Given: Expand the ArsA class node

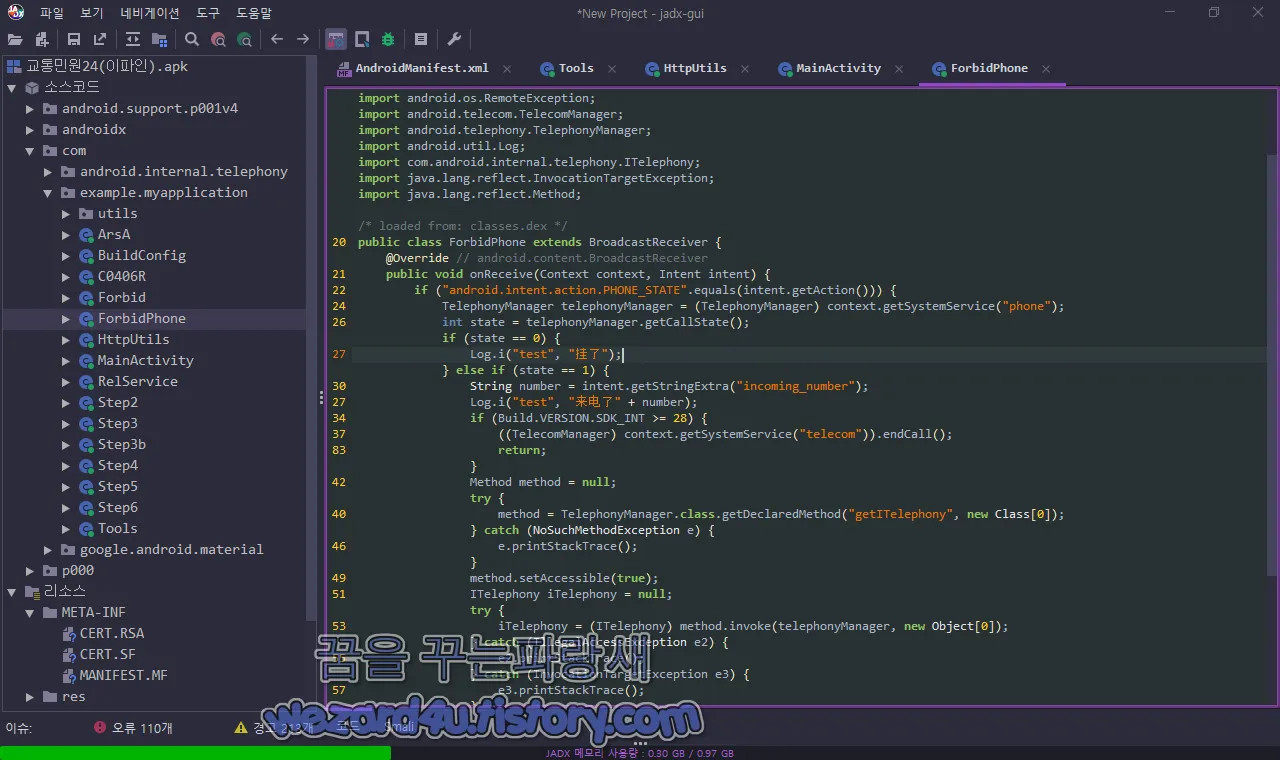Looking at the screenshot, I should point(66,234).
